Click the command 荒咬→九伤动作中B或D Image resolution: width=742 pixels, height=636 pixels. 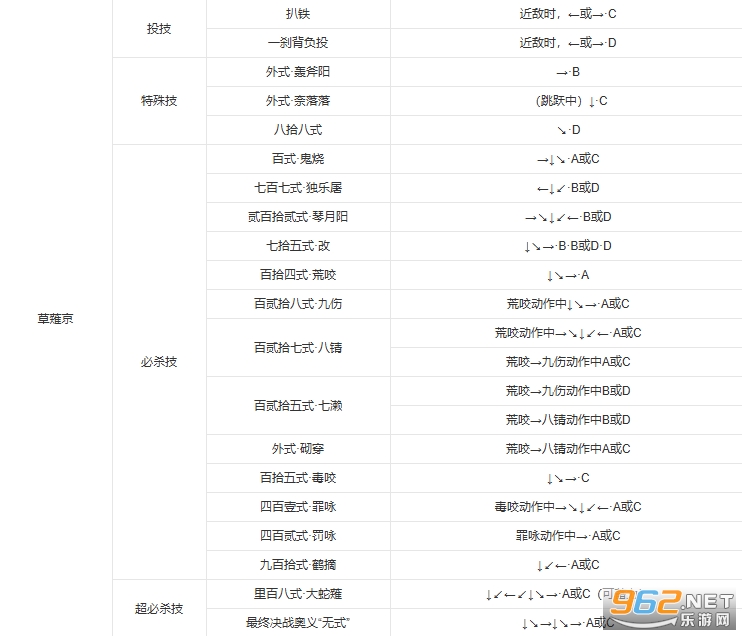tap(568, 390)
